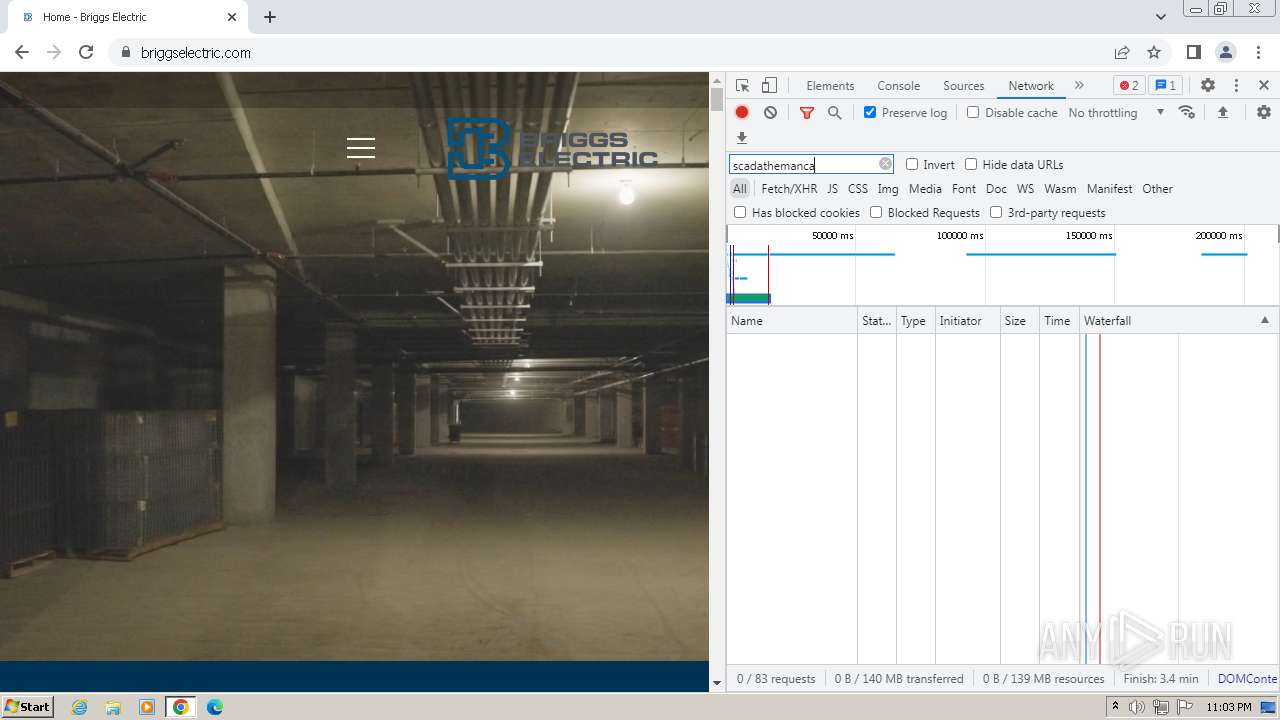The width and height of the screenshot is (1280, 720).
Task: Filter requests by Doc type
Action: (x=996, y=189)
